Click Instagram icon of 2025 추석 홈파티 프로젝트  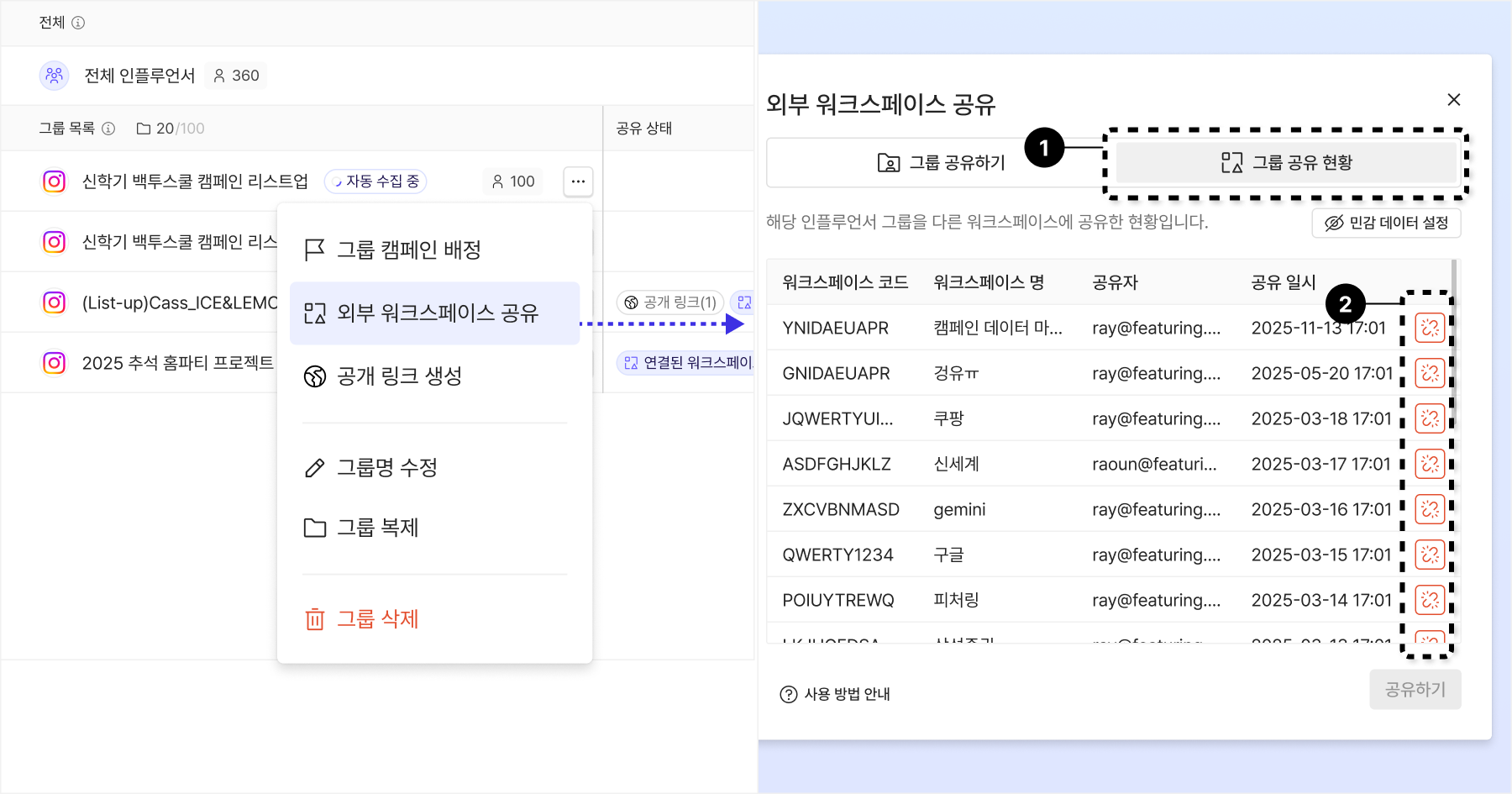tap(55, 363)
